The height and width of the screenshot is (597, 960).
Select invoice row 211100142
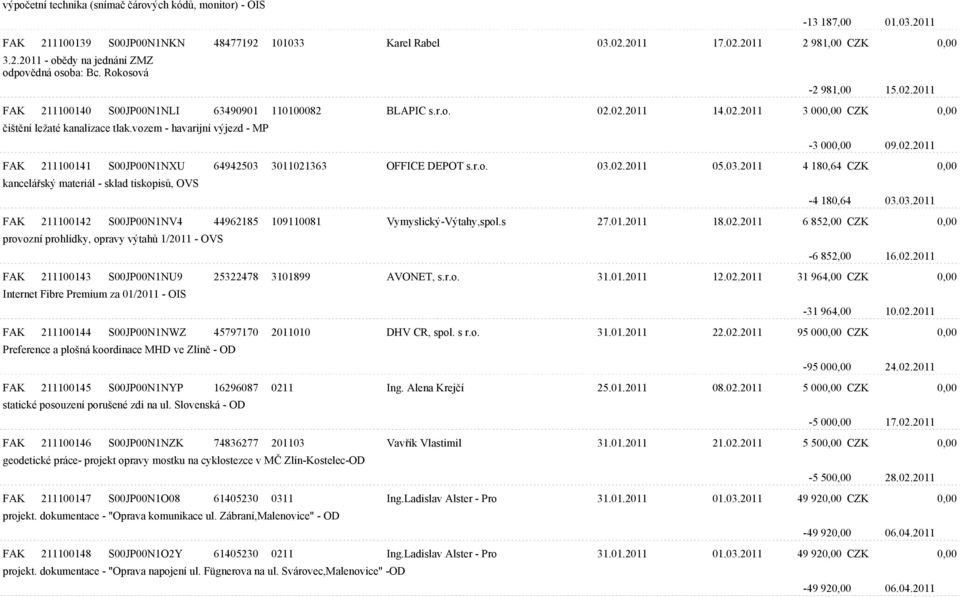pyautogui.click(x=479, y=222)
